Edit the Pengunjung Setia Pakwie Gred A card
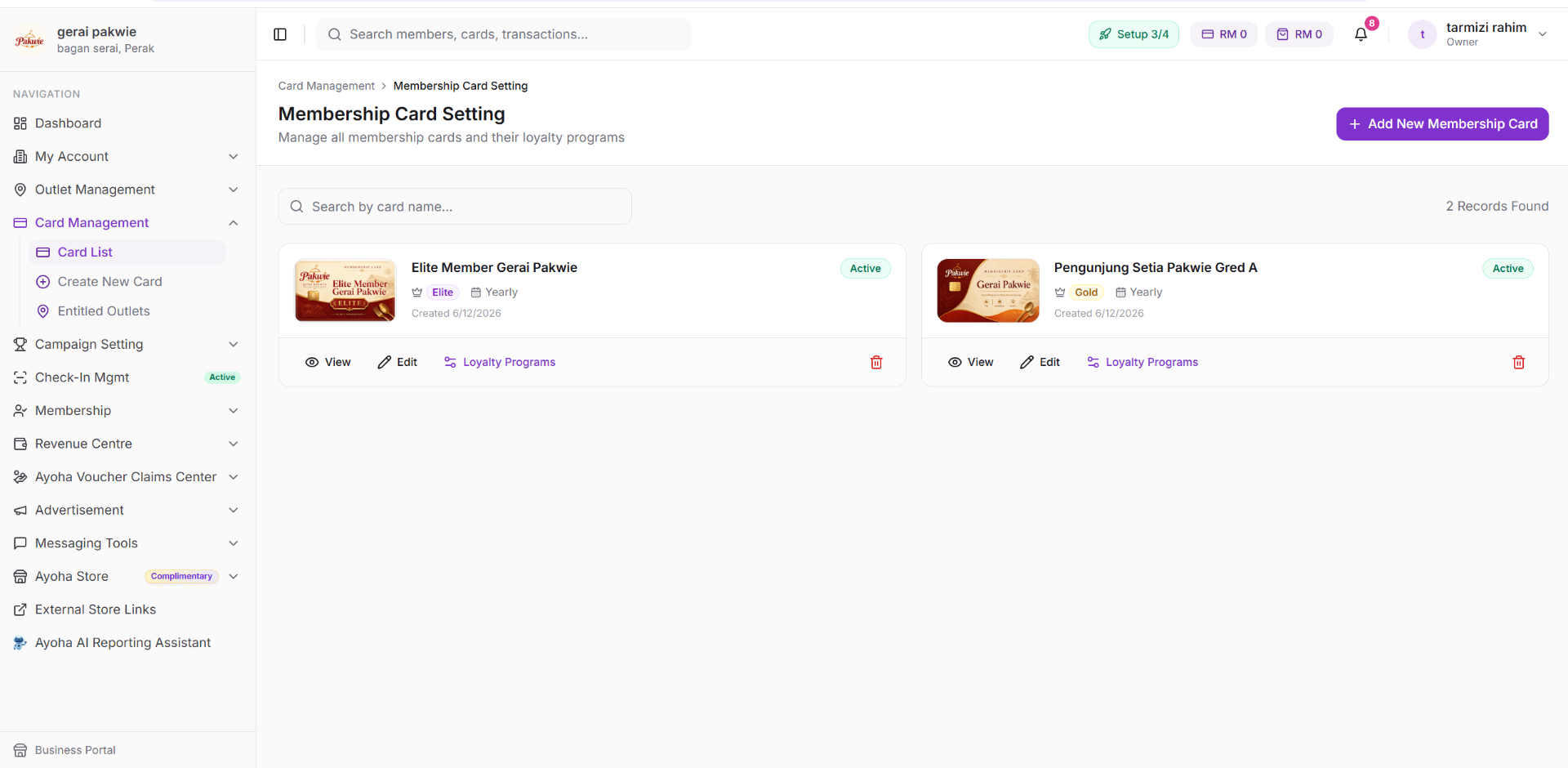 point(1040,362)
